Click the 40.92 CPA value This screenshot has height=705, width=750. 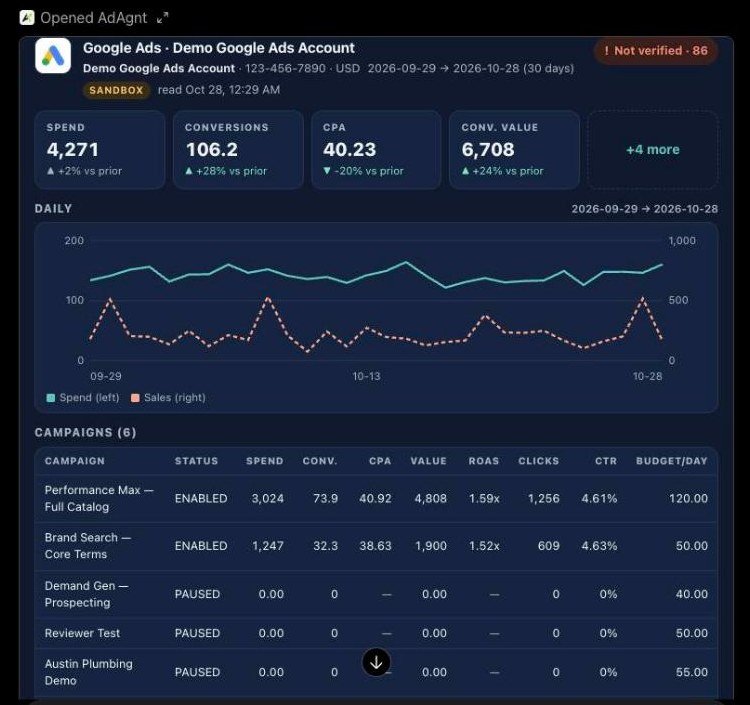tap(375, 498)
